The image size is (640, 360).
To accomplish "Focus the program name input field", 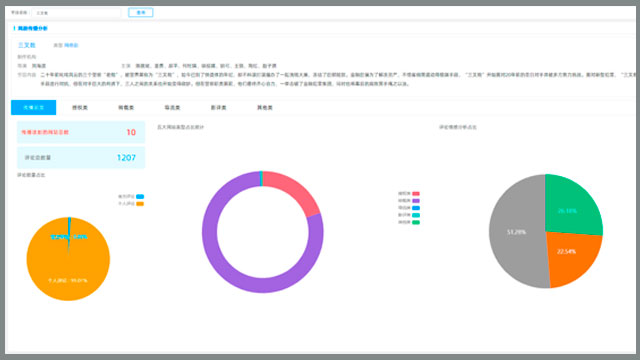I will (76, 13).
